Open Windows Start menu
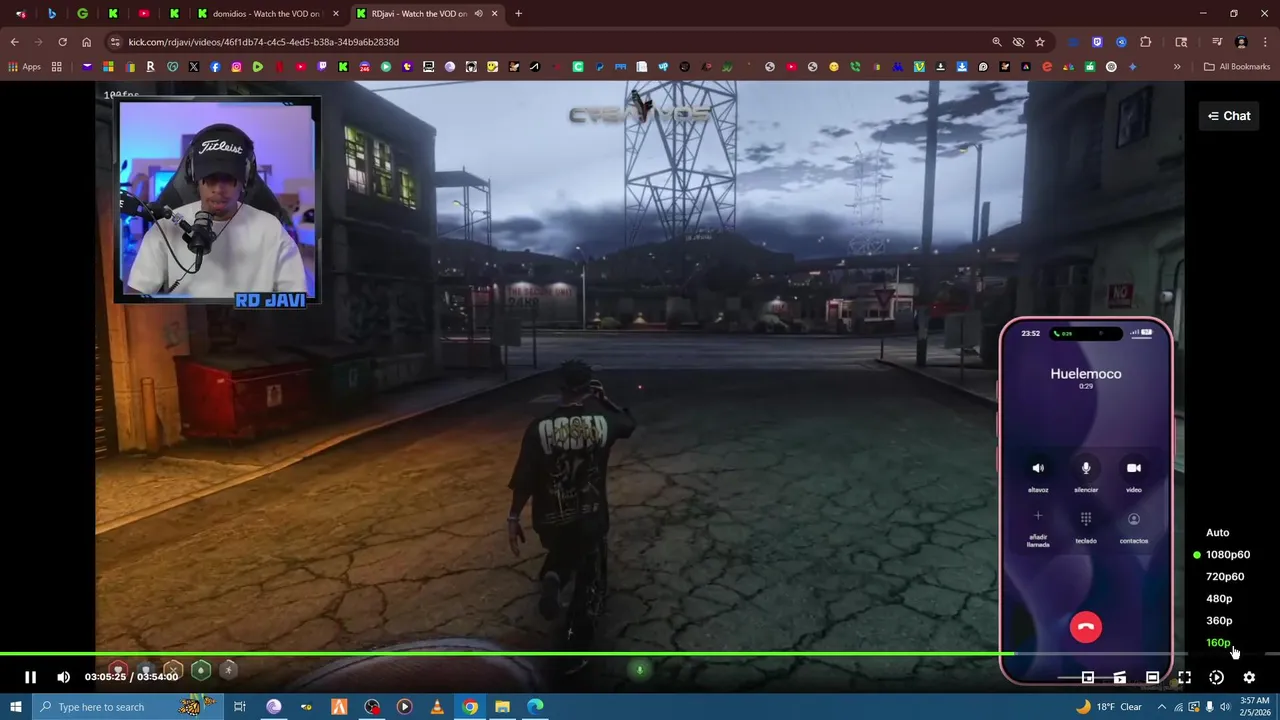Screen dimensions: 1280x720 click(15, 707)
